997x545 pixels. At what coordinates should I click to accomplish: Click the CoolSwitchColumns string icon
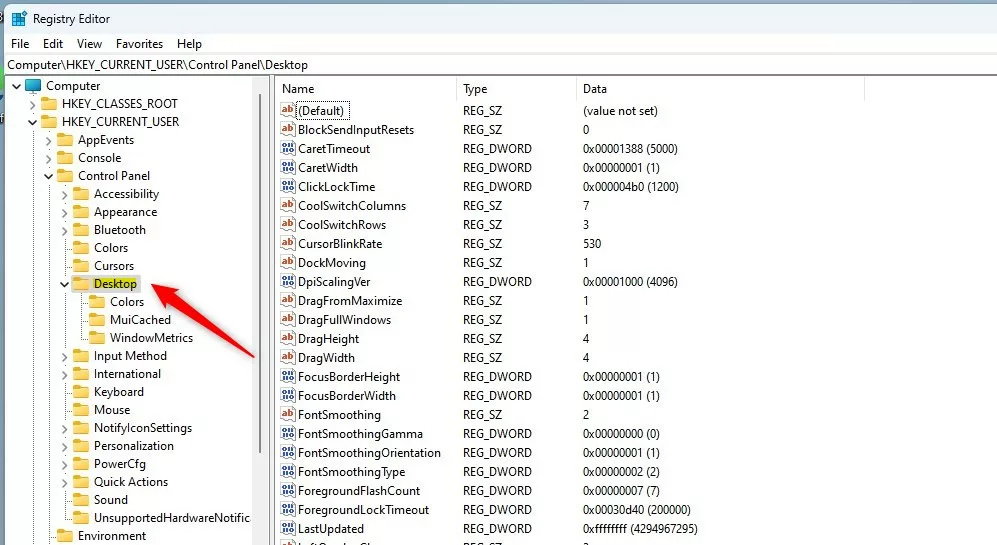288,205
